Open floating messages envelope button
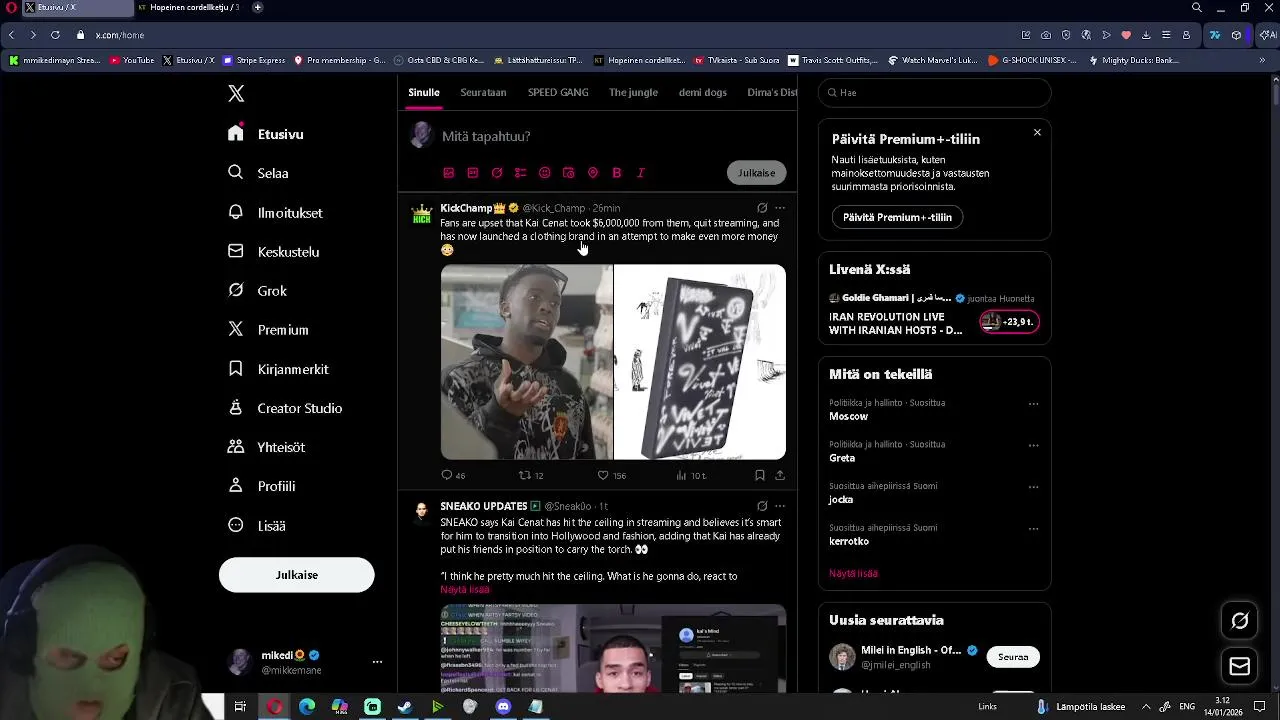The image size is (1280, 720). tap(1240, 666)
